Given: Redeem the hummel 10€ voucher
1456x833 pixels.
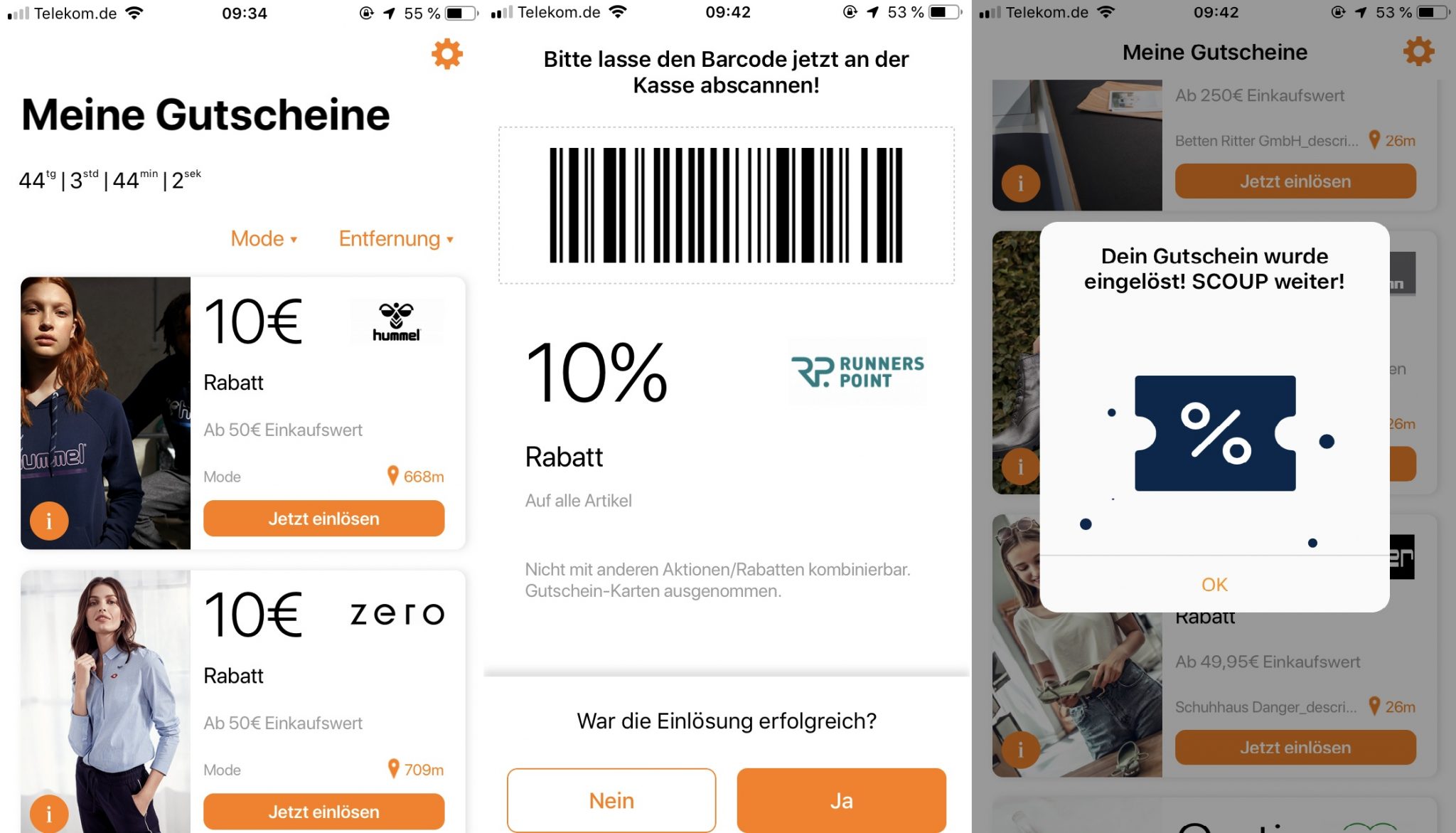Looking at the screenshot, I should coord(323,519).
